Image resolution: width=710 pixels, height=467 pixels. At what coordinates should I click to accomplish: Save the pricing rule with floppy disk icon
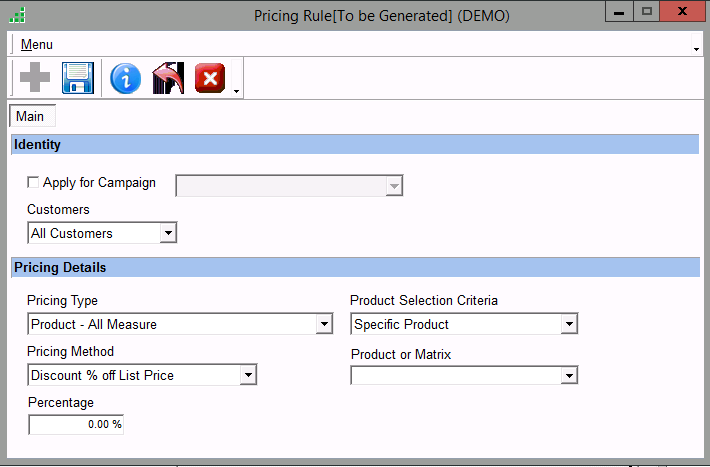78,78
